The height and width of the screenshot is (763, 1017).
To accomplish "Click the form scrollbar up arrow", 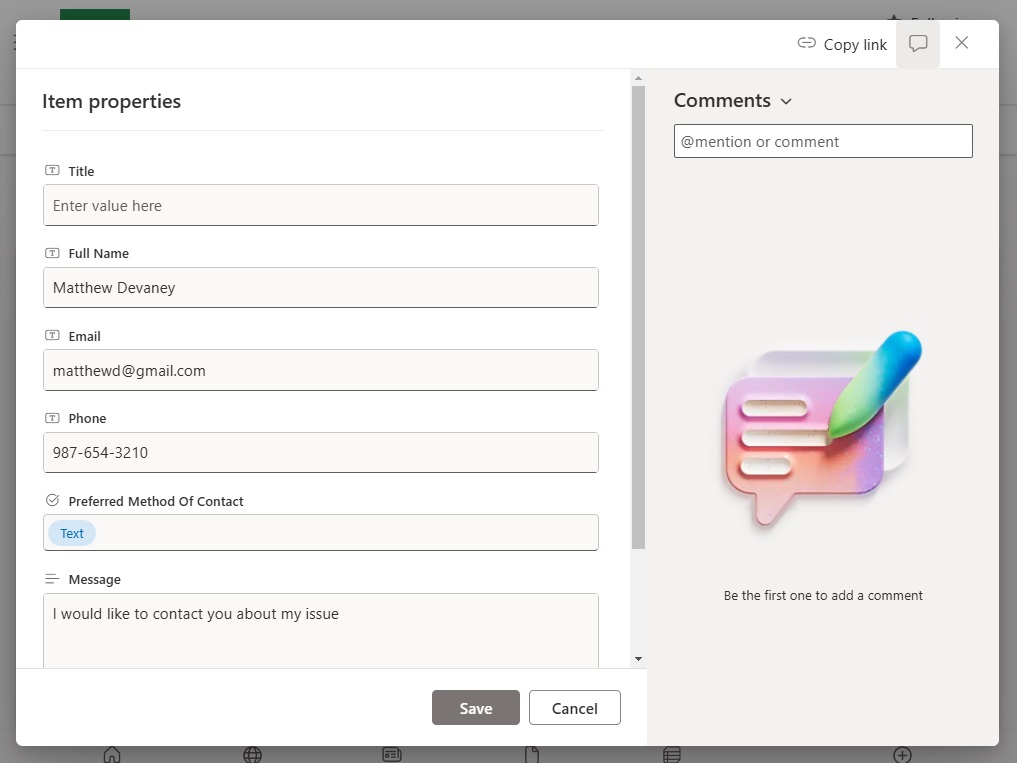I will (x=638, y=78).
